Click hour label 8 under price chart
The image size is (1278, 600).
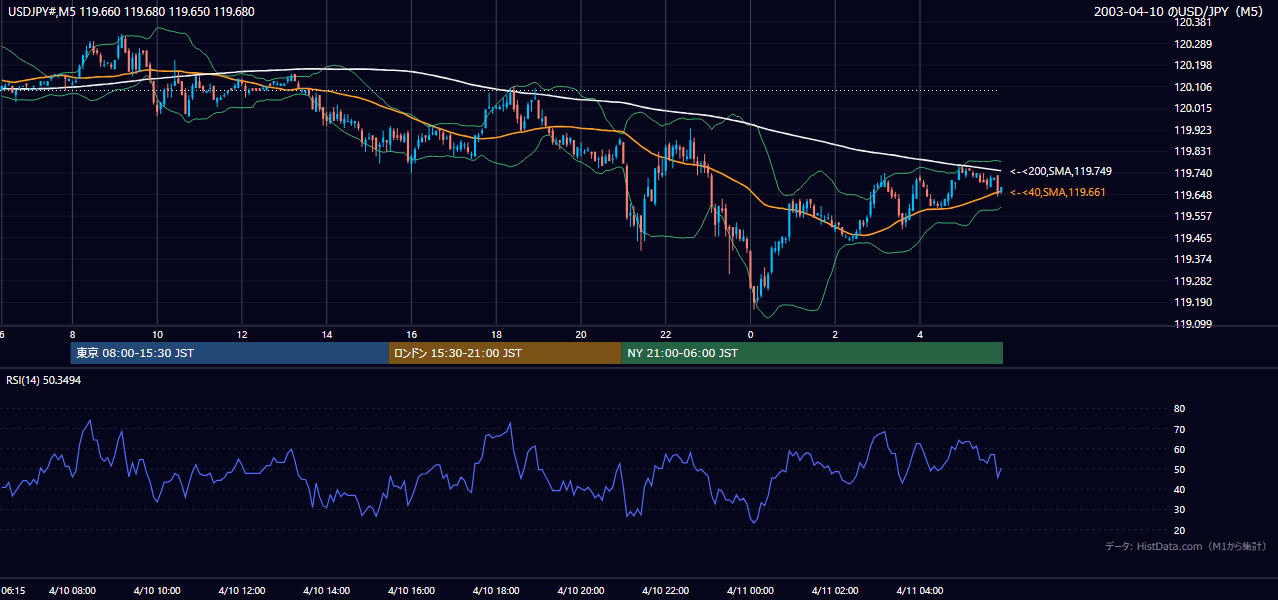(72, 333)
